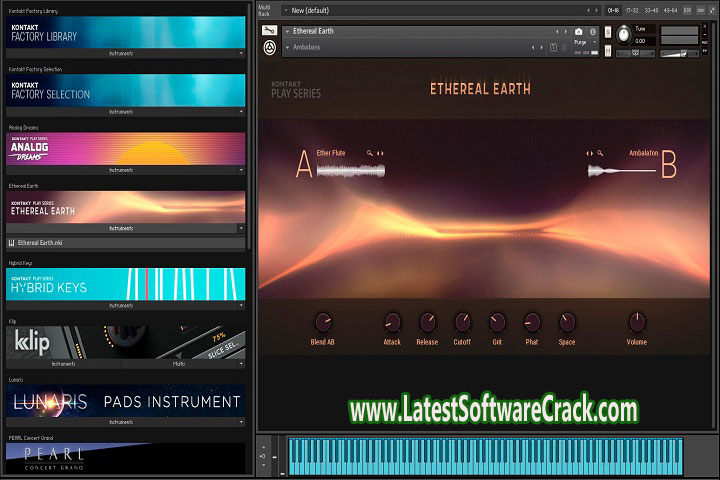
Task: Click the snapshot camera icon
Action: (x=578, y=32)
